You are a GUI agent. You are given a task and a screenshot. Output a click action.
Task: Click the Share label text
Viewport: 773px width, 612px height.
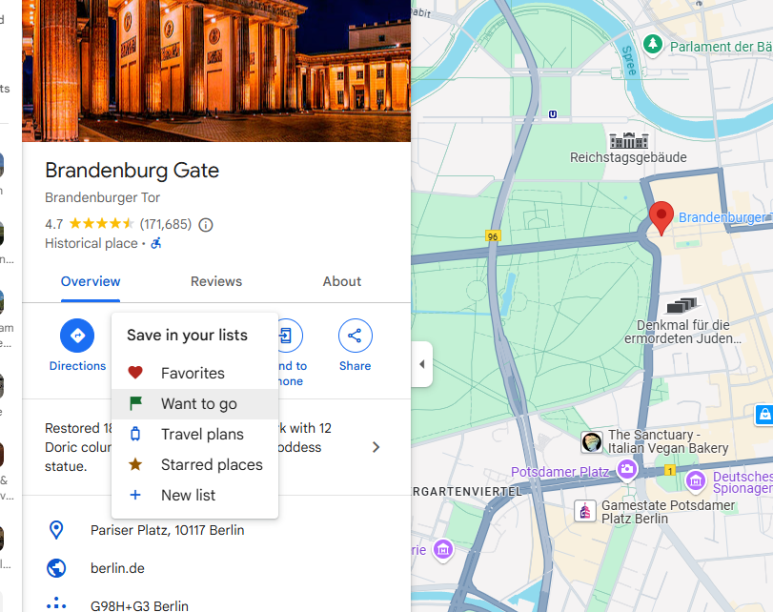pyautogui.click(x=355, y=366)
